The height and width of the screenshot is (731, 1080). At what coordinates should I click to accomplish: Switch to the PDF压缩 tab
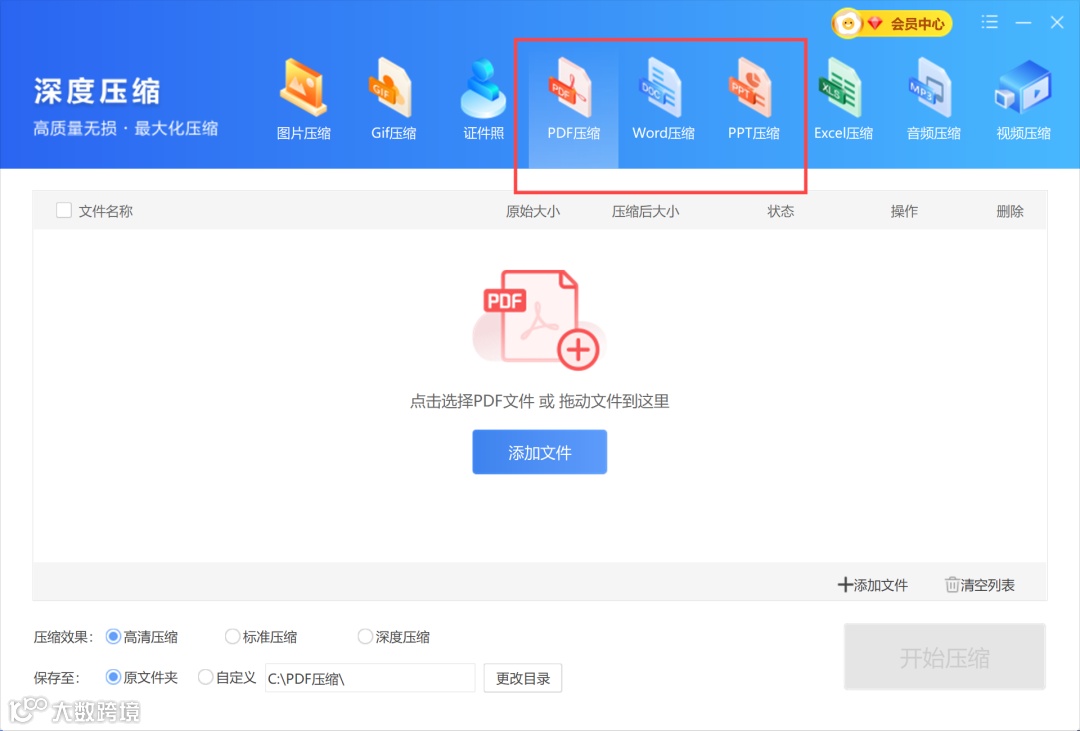[x=573, y=99]
